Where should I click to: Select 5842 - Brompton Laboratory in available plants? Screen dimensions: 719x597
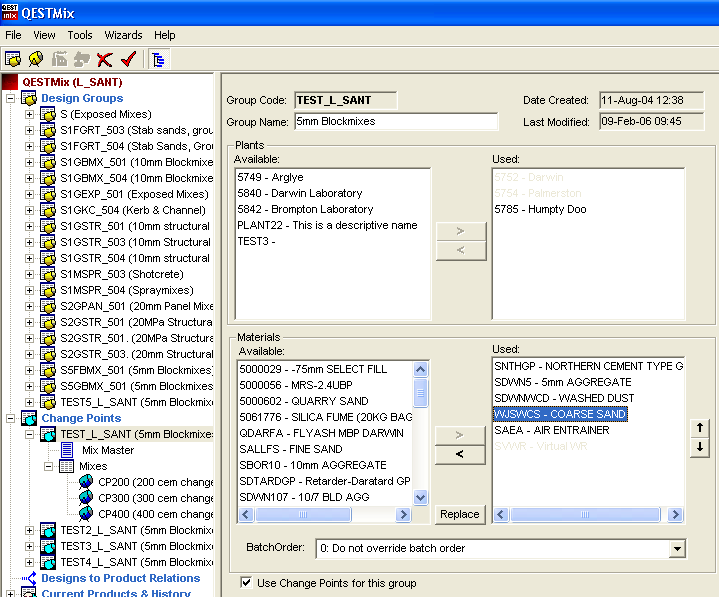pos(305,209)
